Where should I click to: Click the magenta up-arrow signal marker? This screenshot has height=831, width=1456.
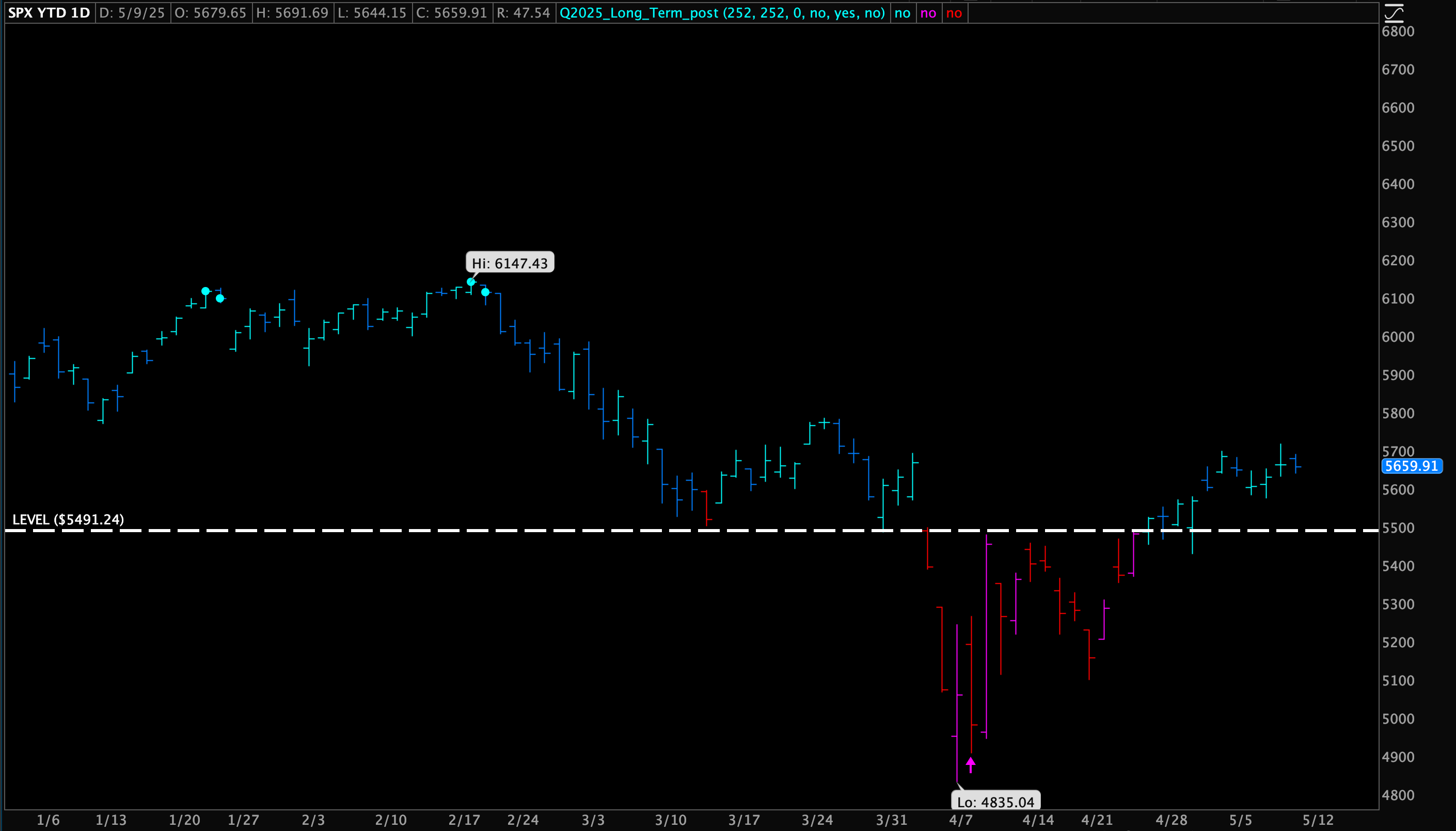(971, 764)
